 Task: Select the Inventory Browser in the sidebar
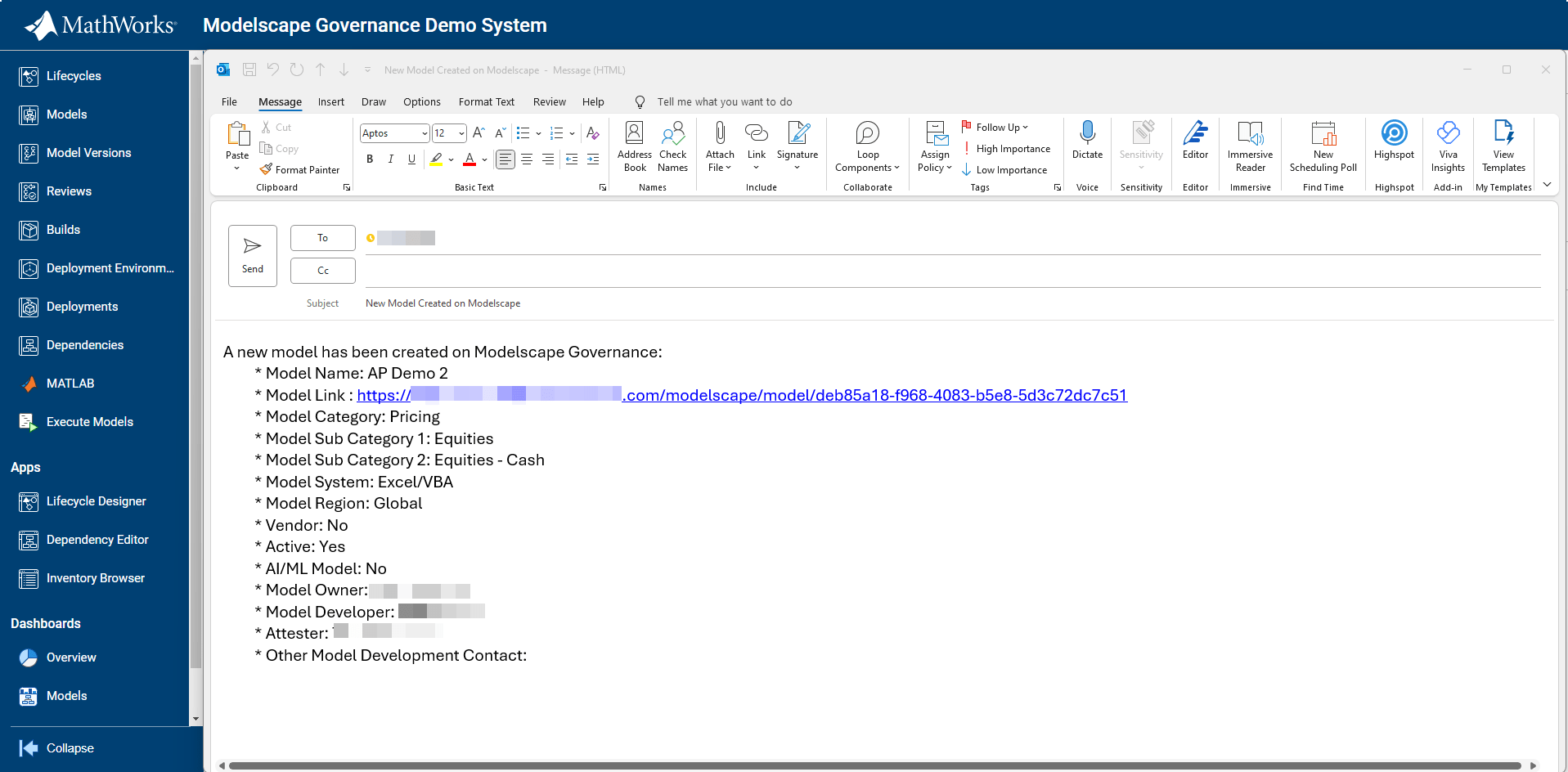coord(96,577)
